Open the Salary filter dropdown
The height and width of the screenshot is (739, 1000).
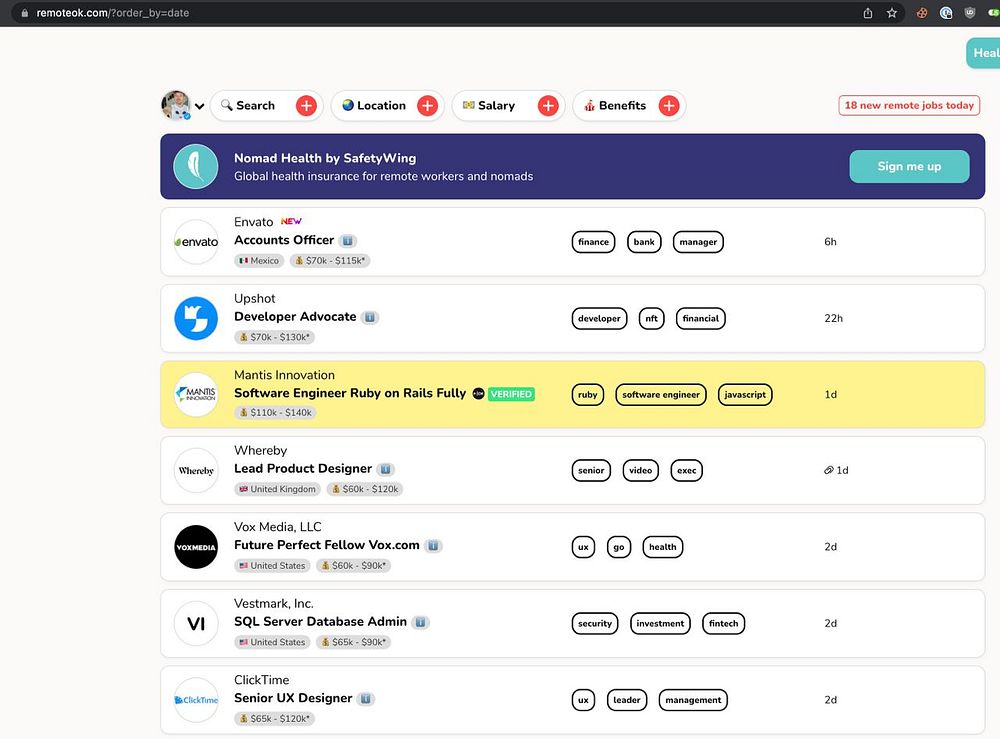tap(508, 106)
